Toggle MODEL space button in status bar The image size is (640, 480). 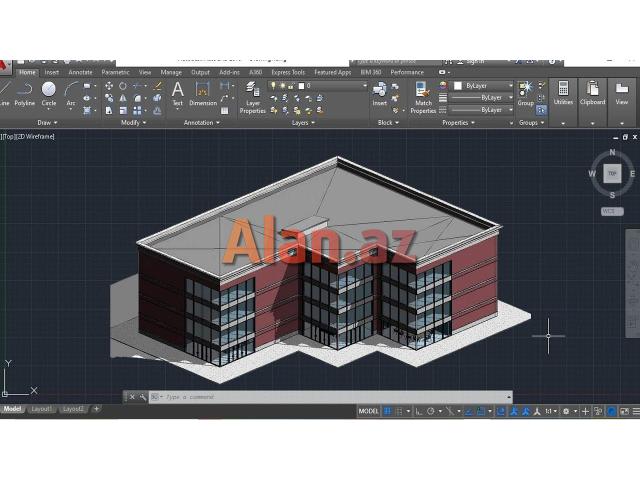368,411
